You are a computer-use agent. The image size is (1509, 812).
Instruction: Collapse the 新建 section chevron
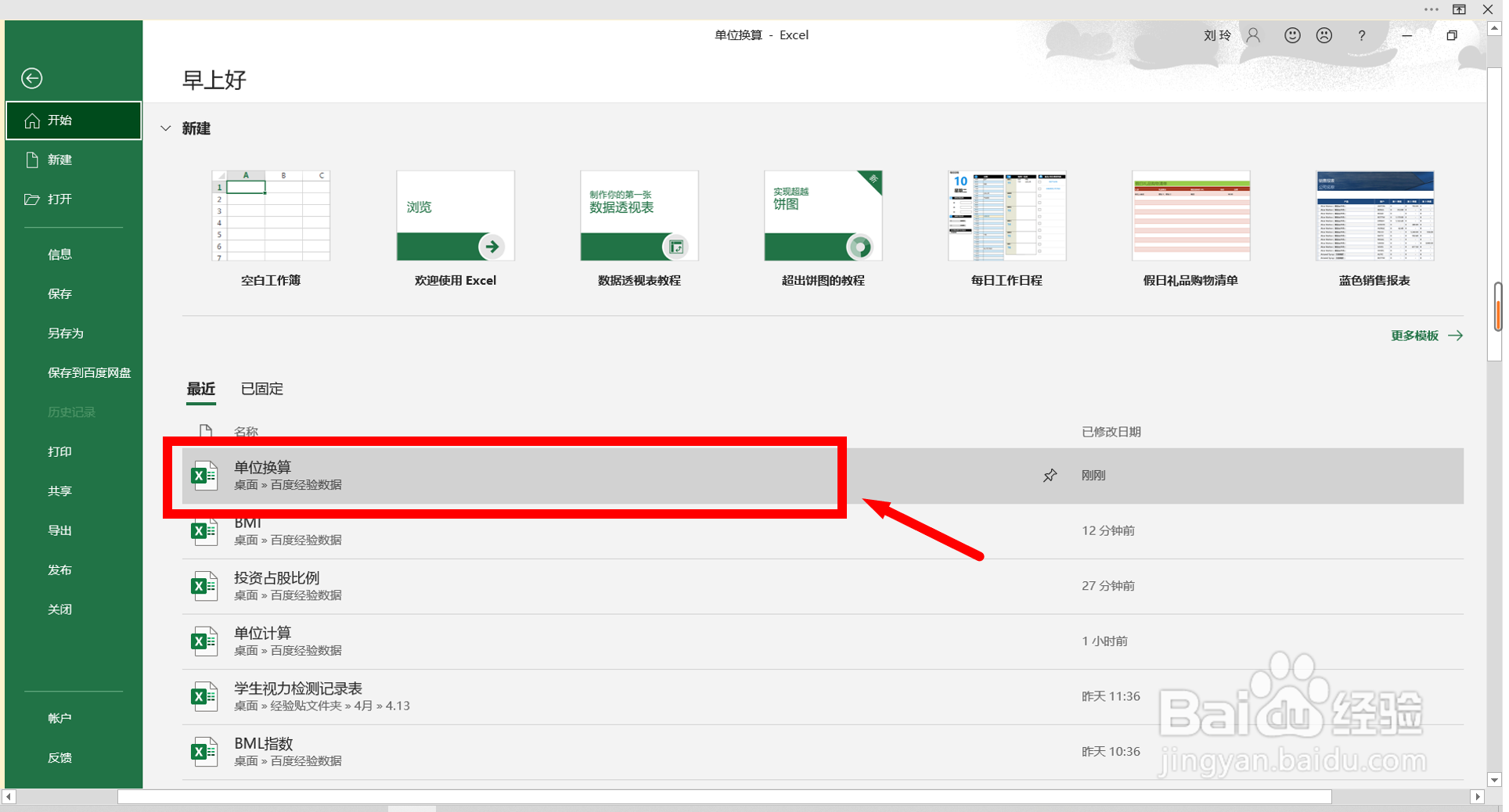[x=165, y=128]
